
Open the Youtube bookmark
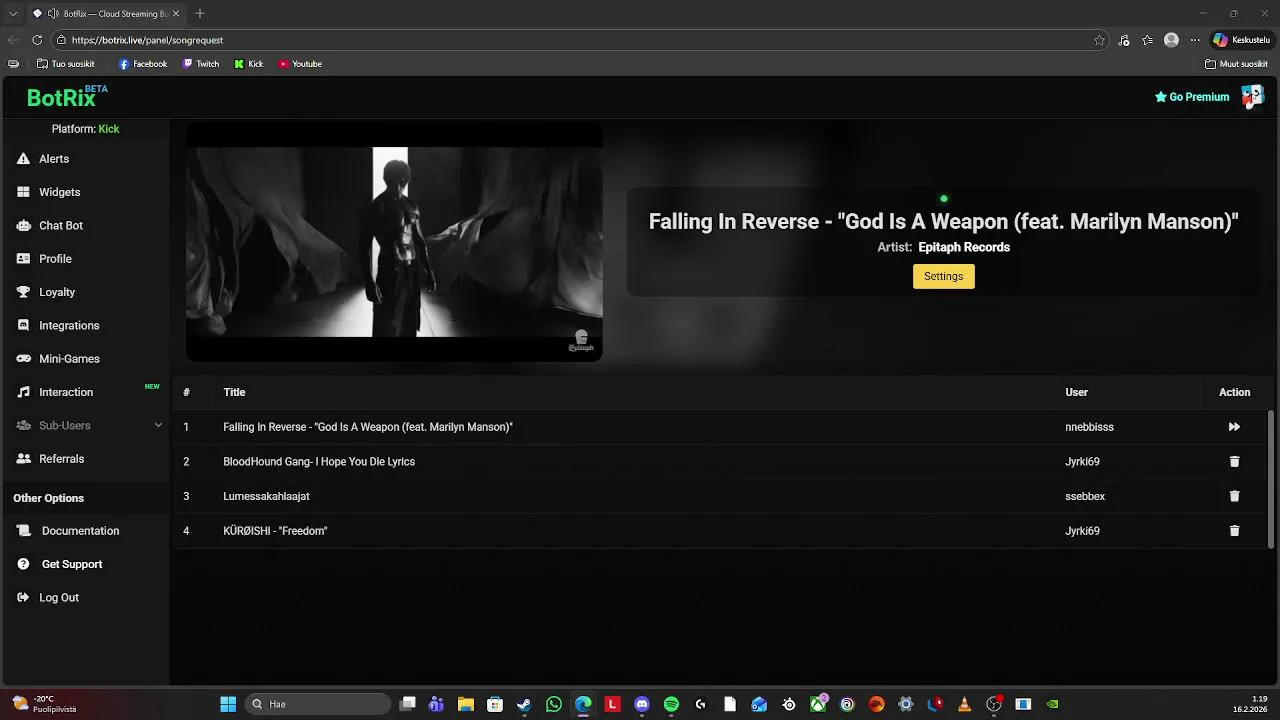click(x=300, y=64)
